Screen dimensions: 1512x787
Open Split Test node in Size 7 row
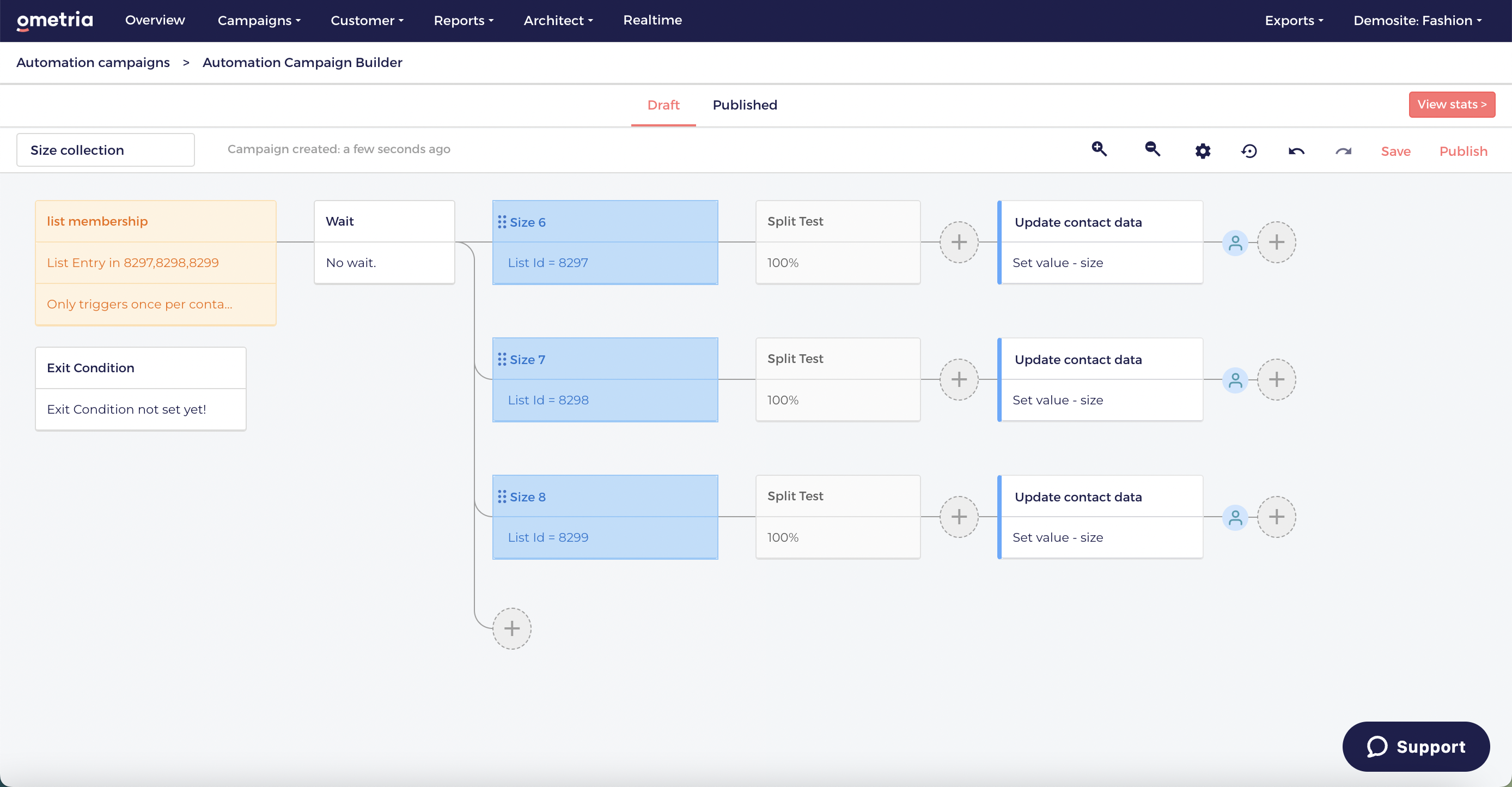tap(838, 379)
